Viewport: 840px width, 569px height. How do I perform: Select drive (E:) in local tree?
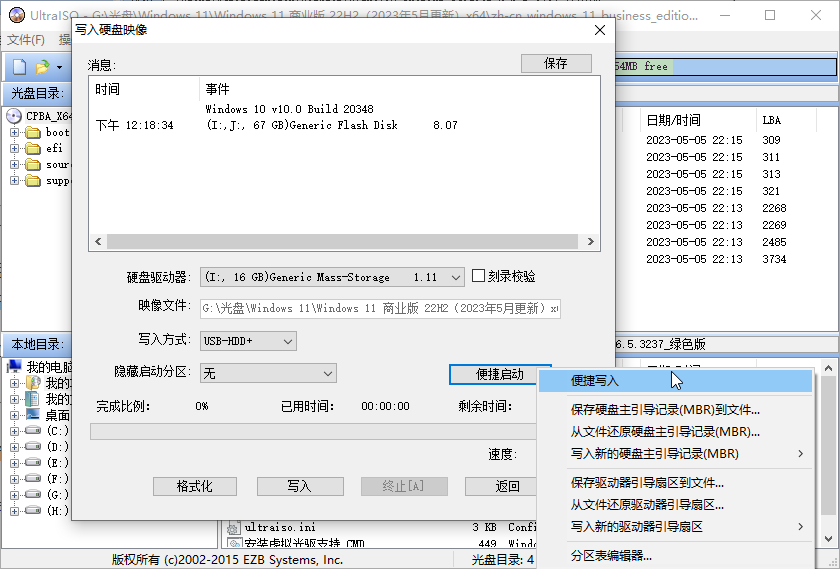coord(33,462)
